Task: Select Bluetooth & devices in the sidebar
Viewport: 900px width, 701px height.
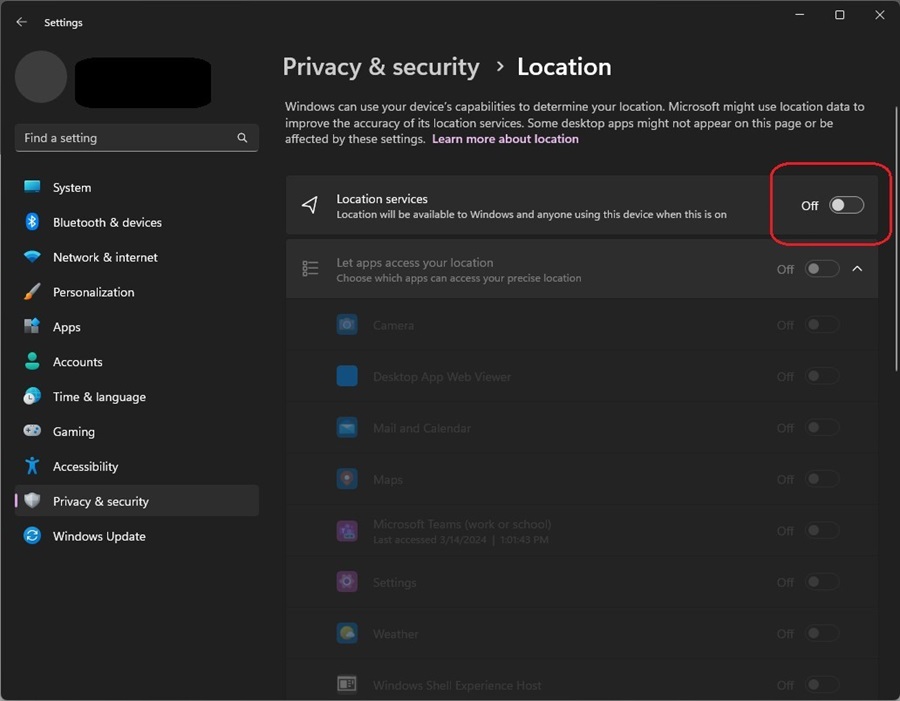Action: (x=108, y=222)
